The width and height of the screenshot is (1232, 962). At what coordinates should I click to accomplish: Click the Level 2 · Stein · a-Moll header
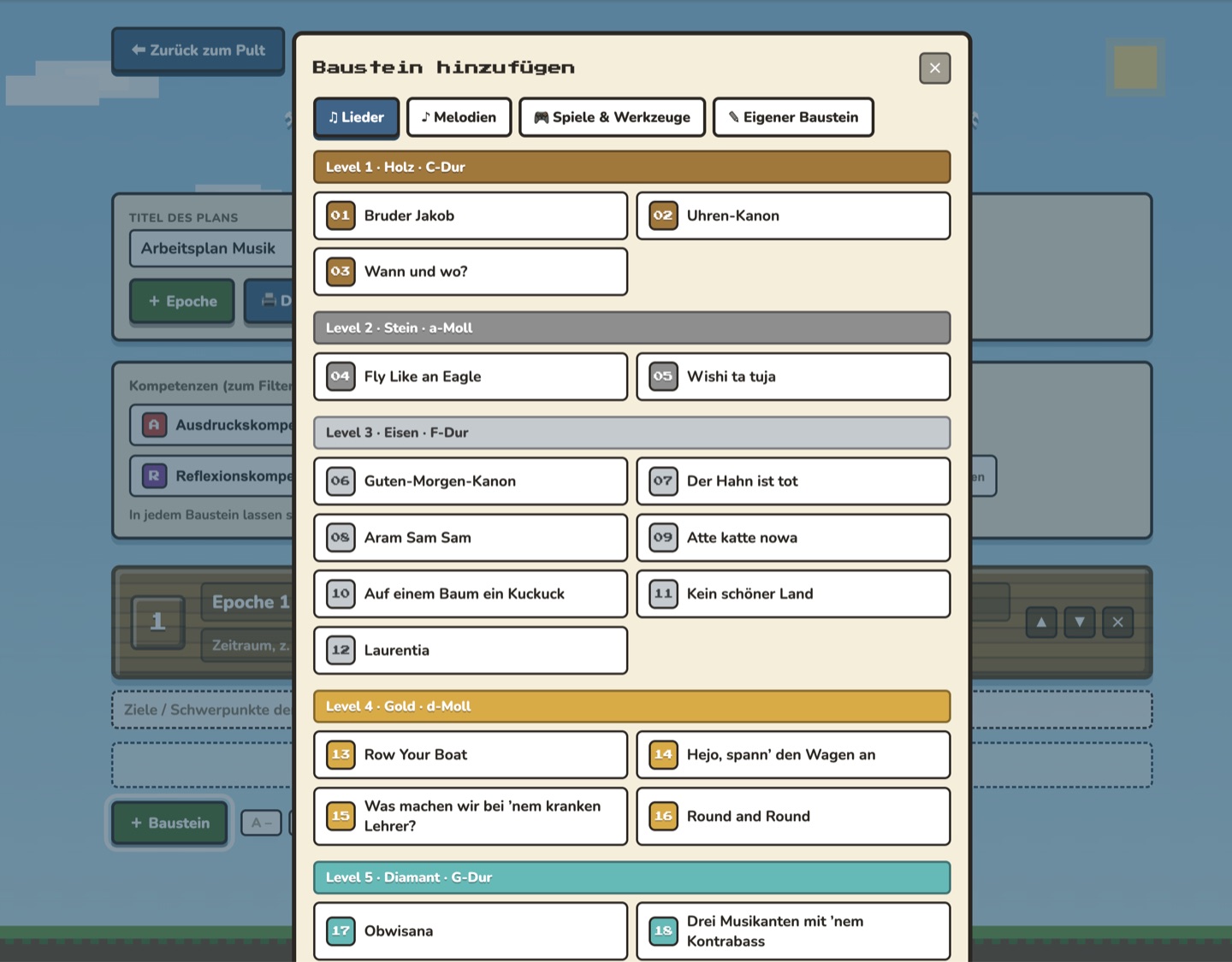coord(632,328)
